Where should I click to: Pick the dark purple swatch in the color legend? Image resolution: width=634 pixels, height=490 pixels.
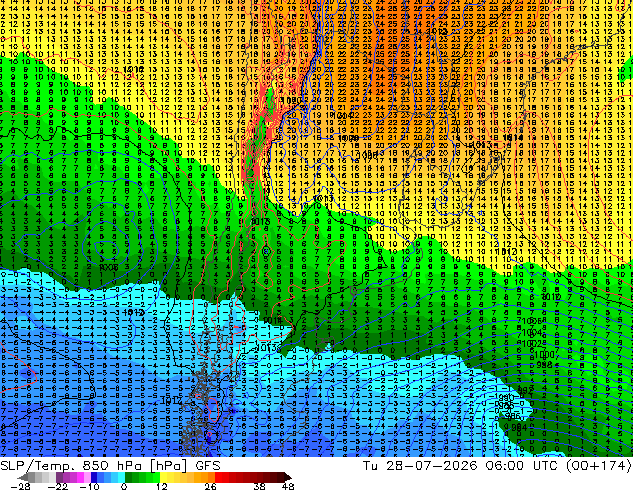59,477
